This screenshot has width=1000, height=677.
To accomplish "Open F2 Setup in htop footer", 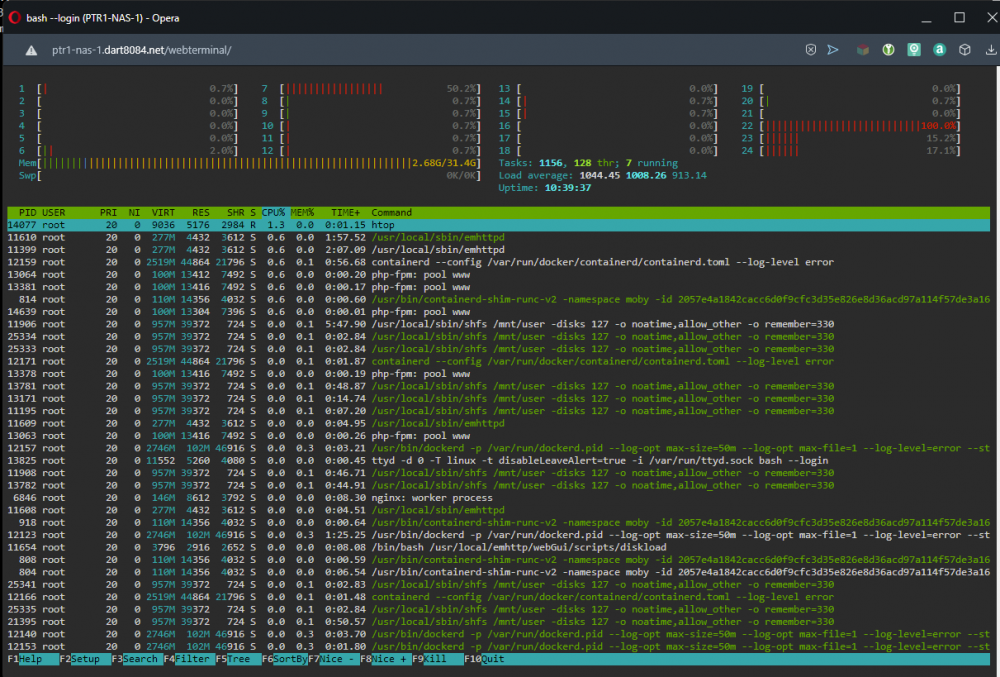I will (x=85, y=659).
